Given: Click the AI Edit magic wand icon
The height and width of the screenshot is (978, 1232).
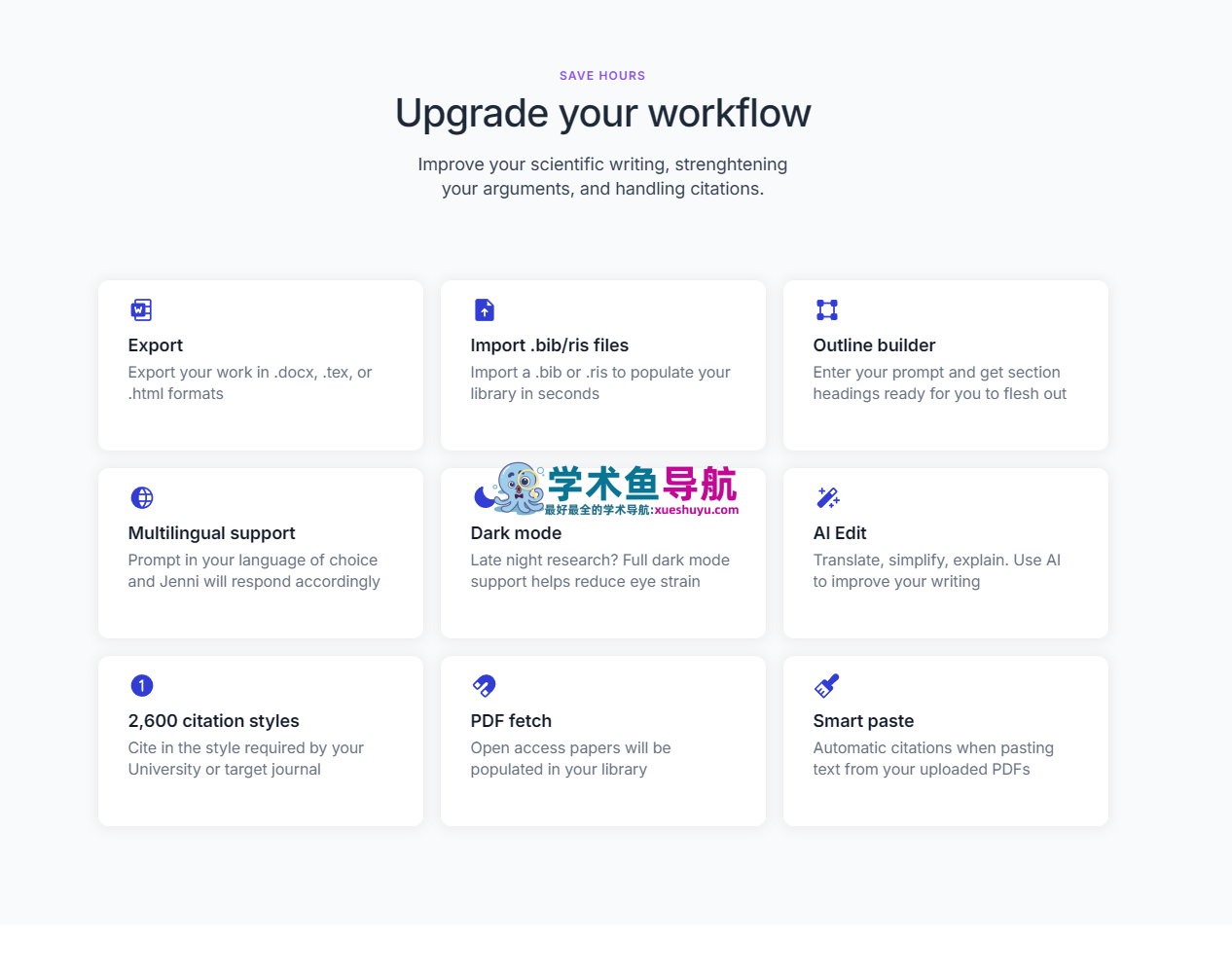Looking at the screenshot, I should point(827,498).
